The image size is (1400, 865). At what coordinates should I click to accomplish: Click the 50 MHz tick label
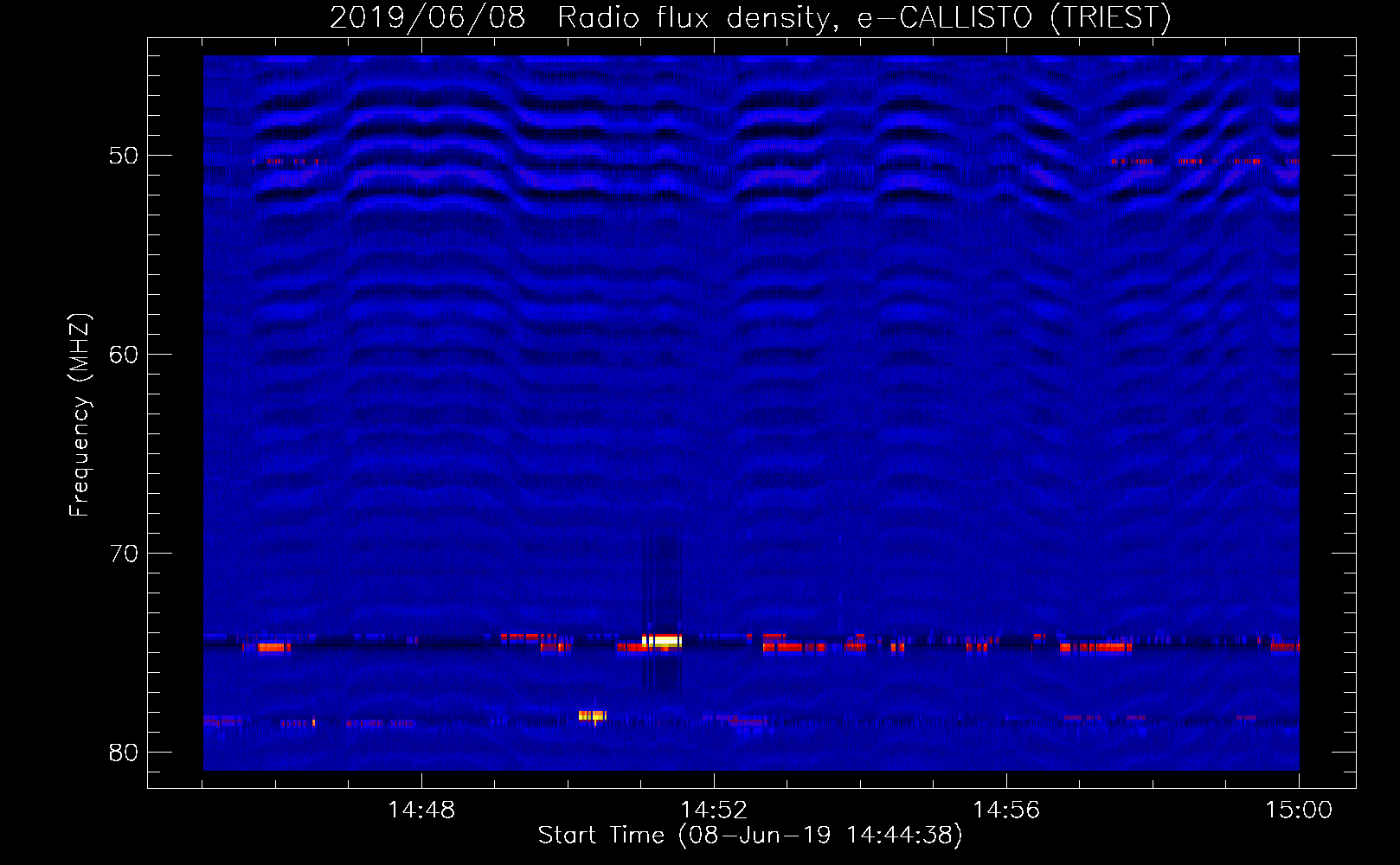(124, 156)
